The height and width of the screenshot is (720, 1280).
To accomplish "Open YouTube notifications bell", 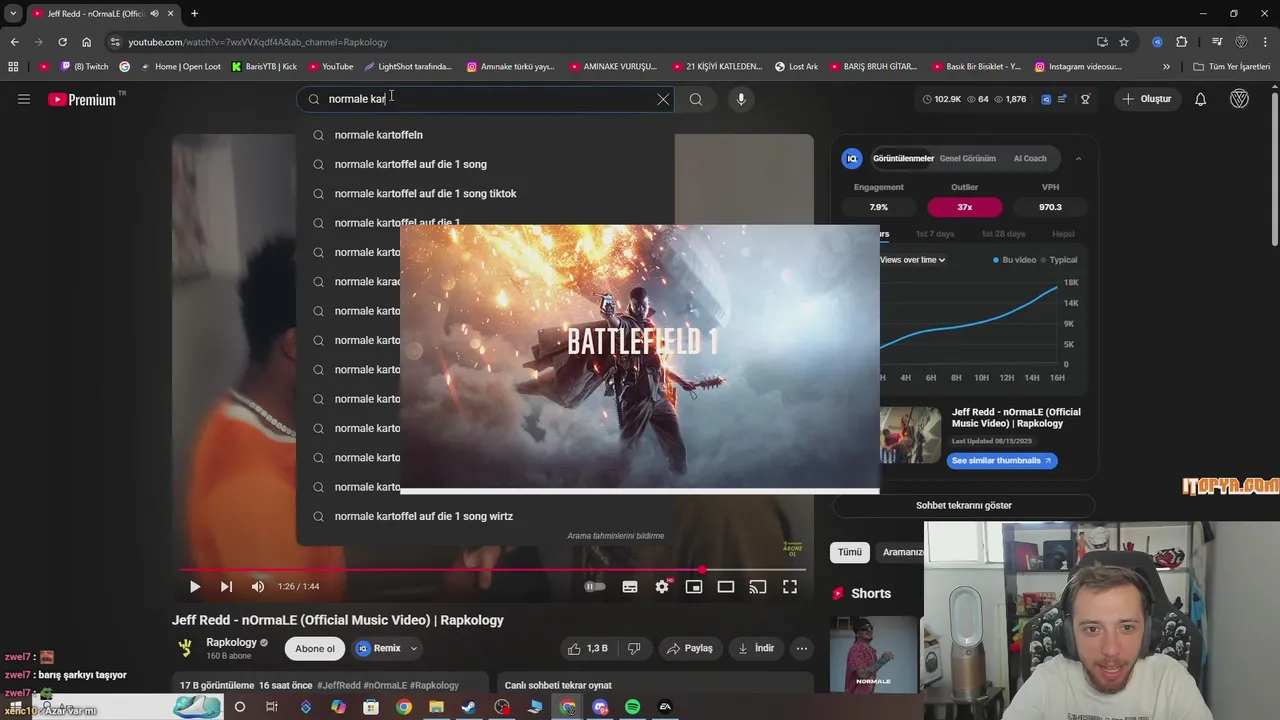I will pos(1201,99).
